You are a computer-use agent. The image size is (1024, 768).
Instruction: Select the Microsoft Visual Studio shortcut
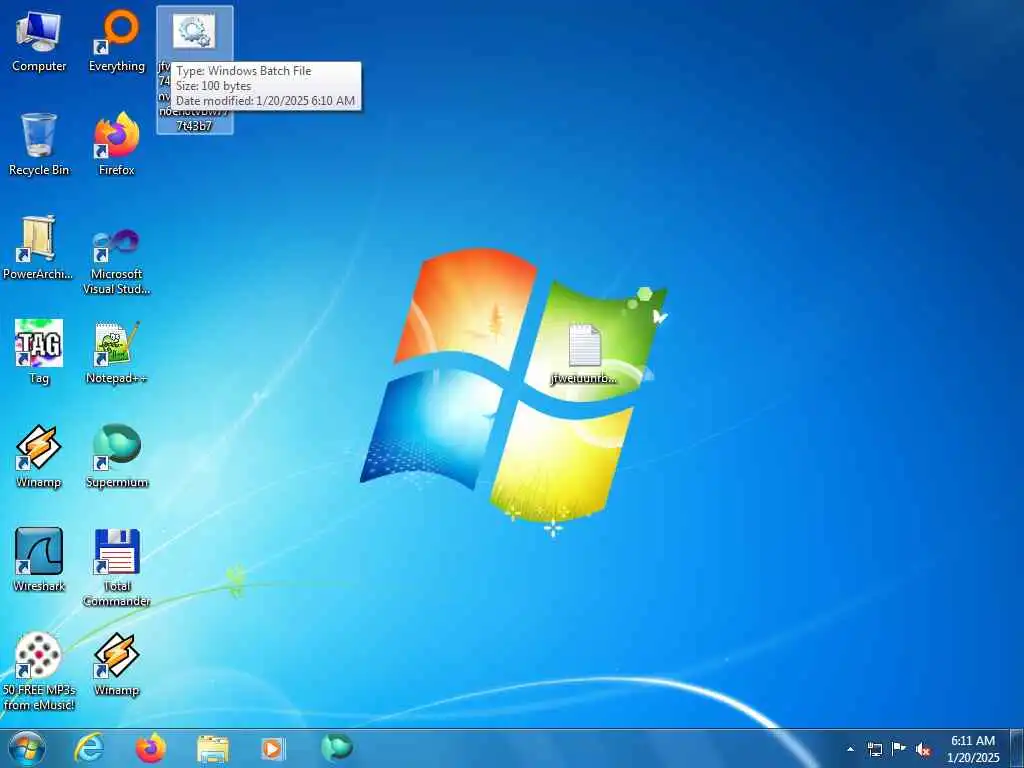click(x=117, y=261)
